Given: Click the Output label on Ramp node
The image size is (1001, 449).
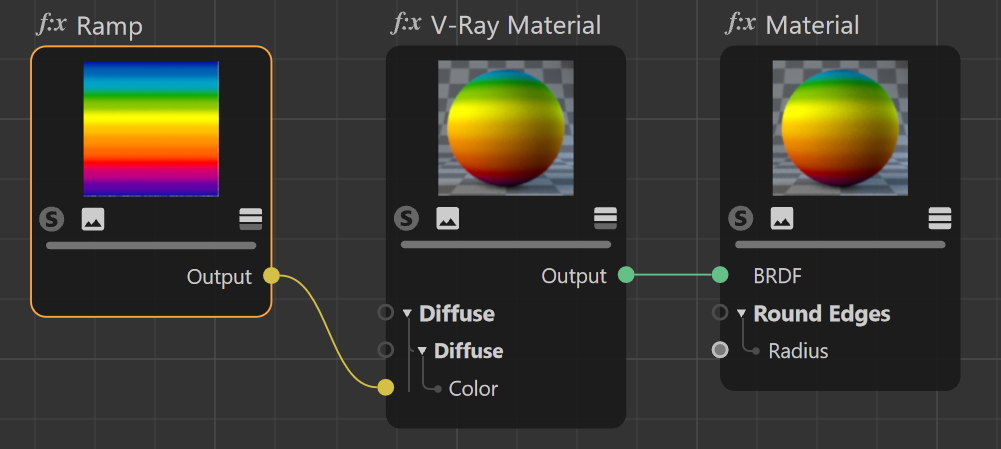Looking at the screenshot, I should (220, 277).
